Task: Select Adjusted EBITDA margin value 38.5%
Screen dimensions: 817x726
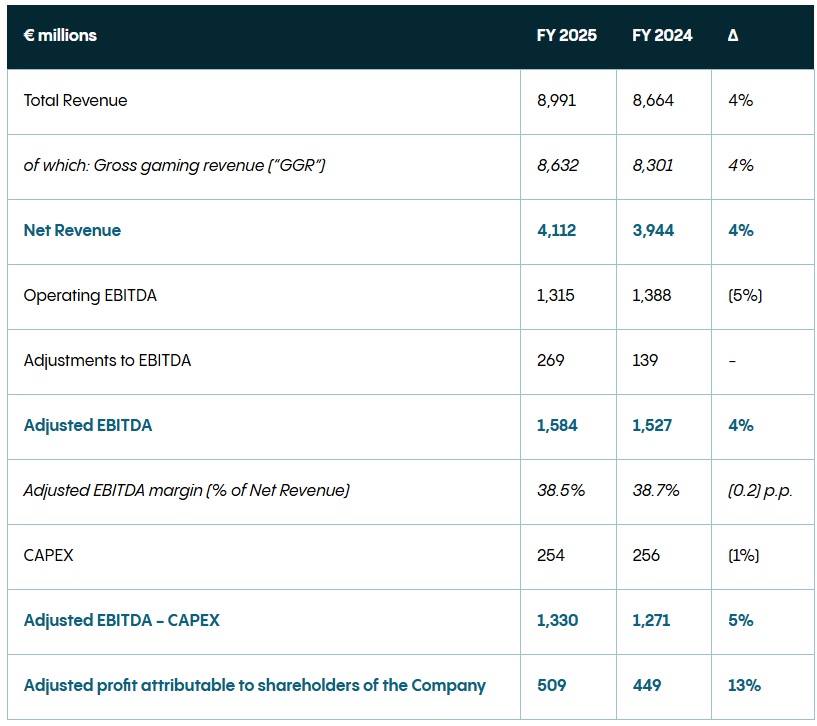Action: coord(560,490)
